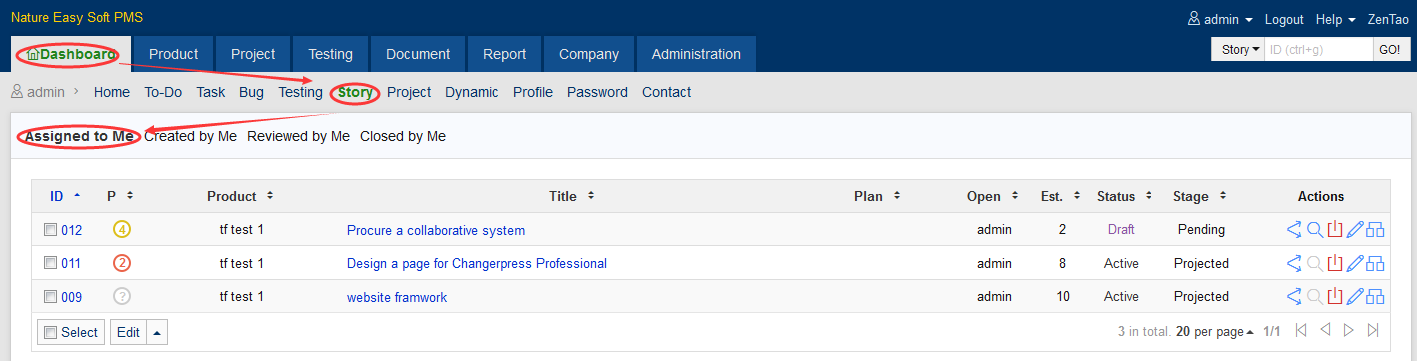Expand the 20 per page selector
1417x361 pixels.
pos(1215,331)
